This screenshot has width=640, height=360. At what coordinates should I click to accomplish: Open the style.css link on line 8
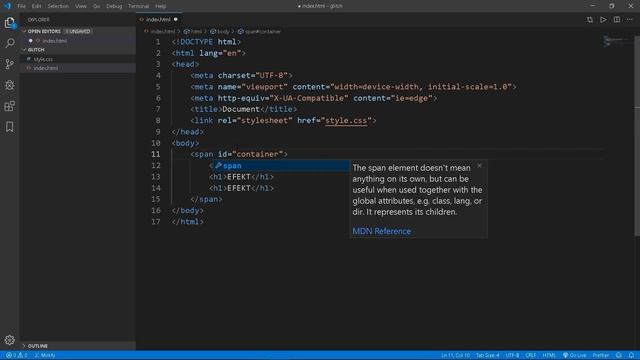pos(346,120)
